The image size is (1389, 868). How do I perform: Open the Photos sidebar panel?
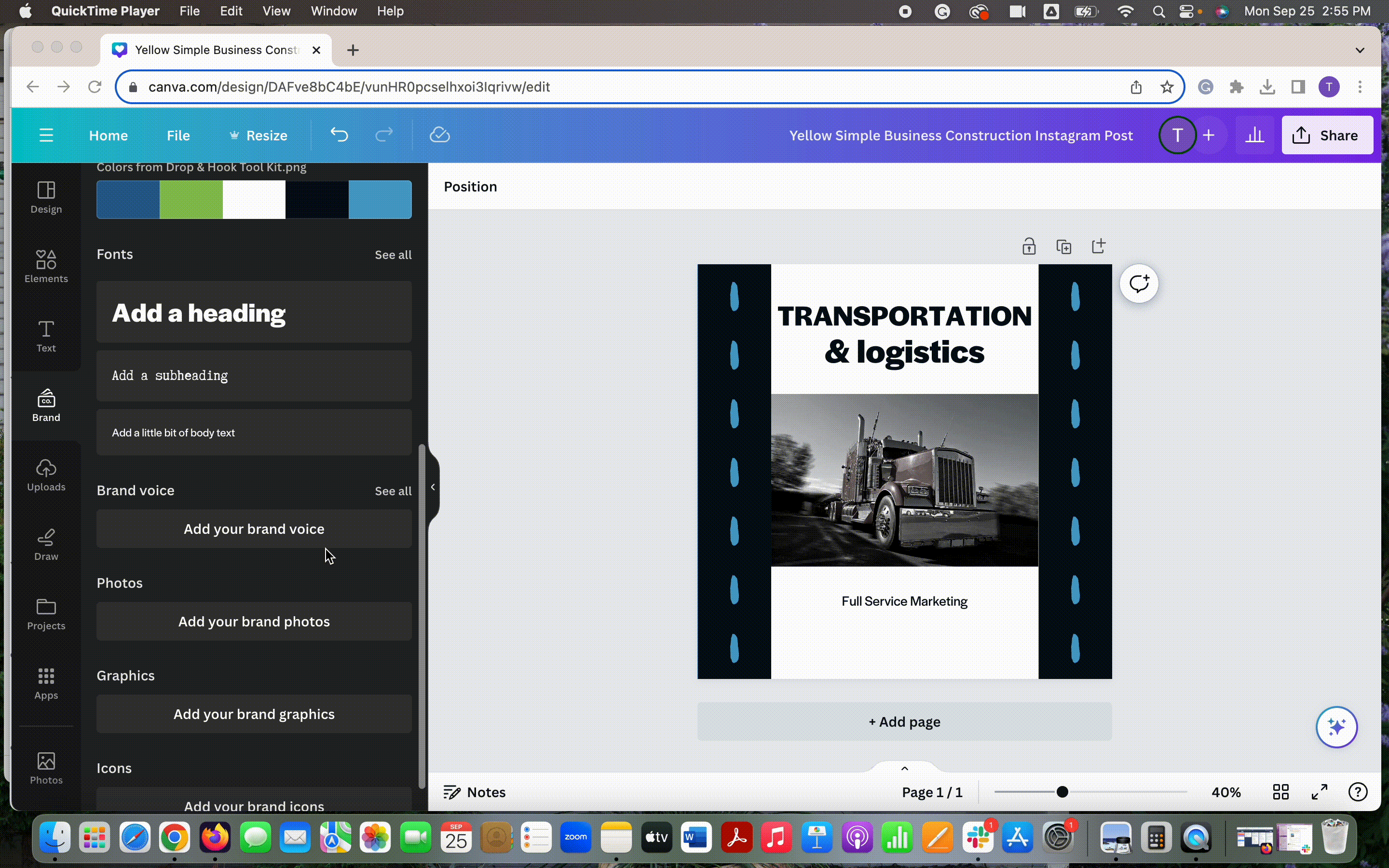click(x=46, y=768)
